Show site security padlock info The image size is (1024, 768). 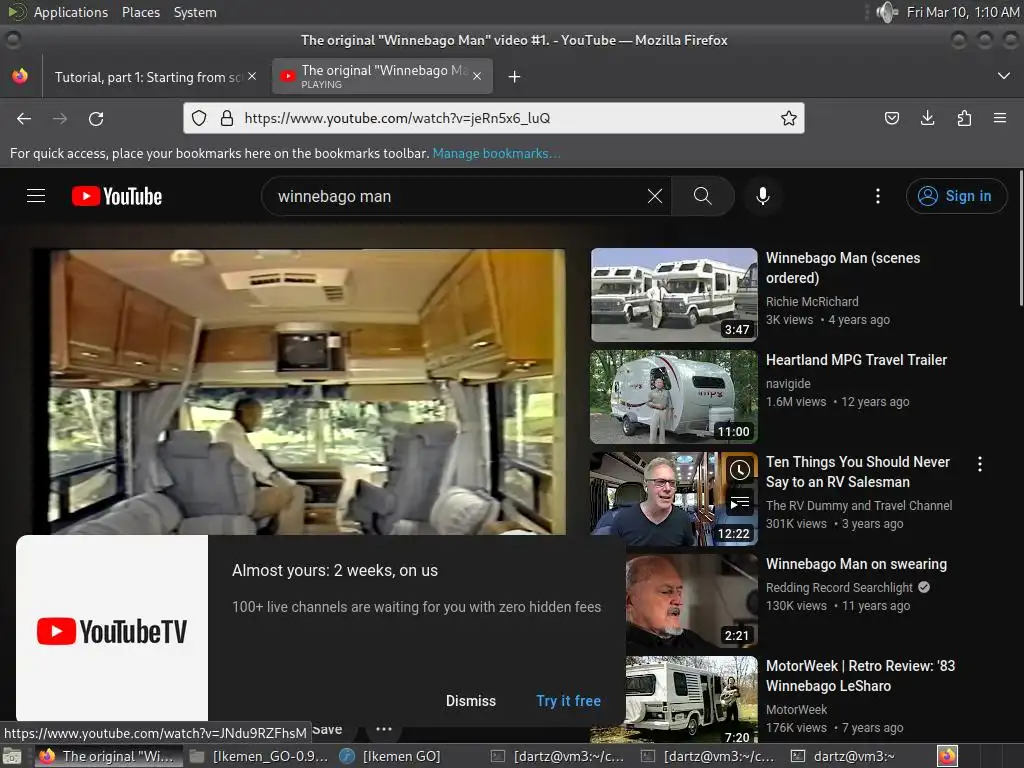pyautogui.click(x=227, y=118)
